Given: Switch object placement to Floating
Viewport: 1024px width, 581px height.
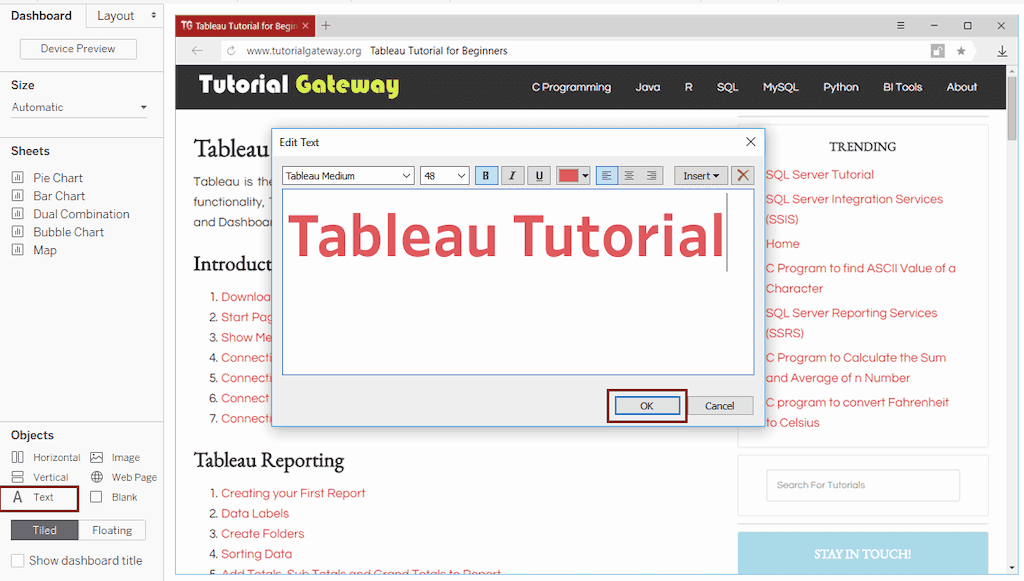Looking at the screenshot, I should [112, 530].
